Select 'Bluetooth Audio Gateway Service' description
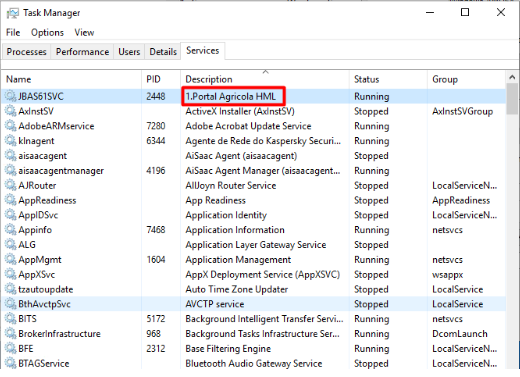The image size is (520, 377). coord(254,363)
